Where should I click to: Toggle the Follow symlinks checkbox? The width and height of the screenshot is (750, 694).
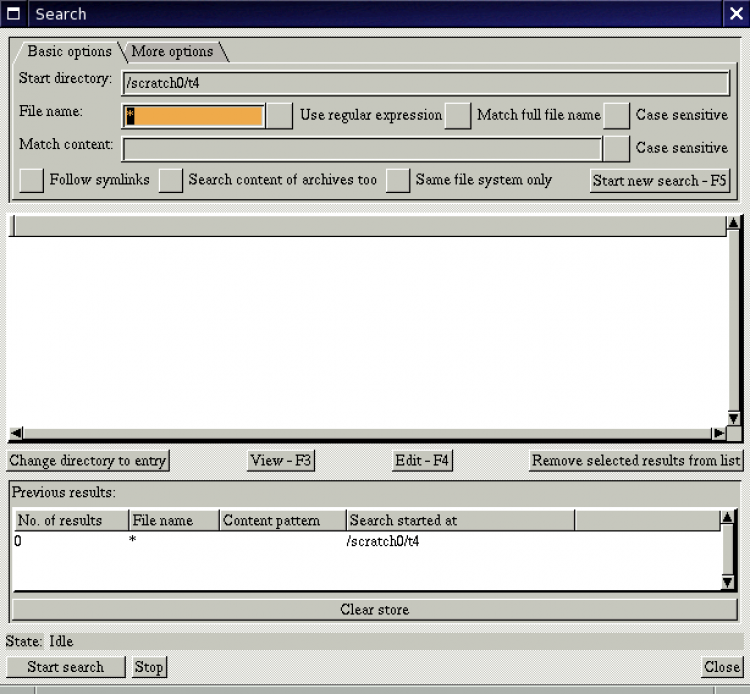[32, 180]
